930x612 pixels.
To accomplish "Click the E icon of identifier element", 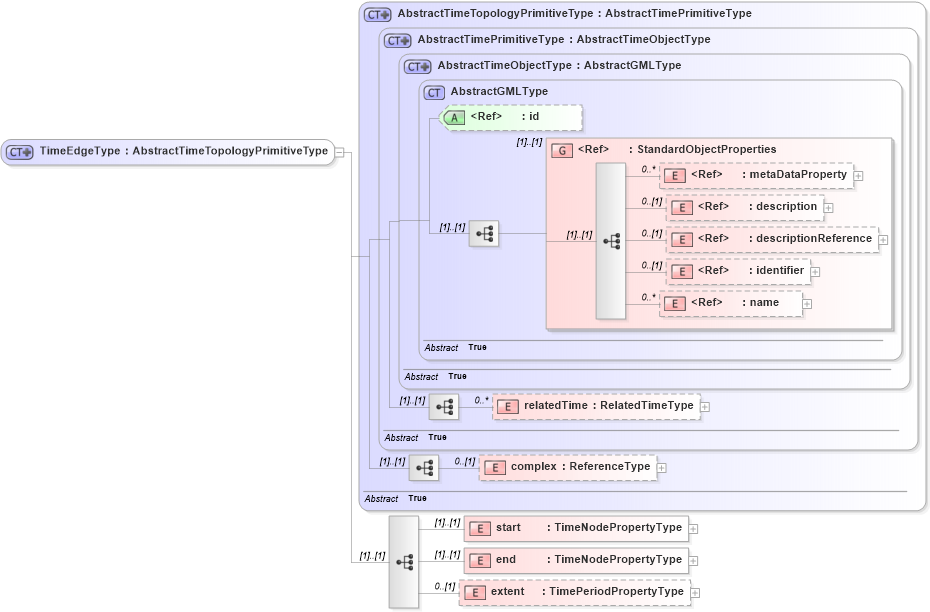I will click(682, 272).
